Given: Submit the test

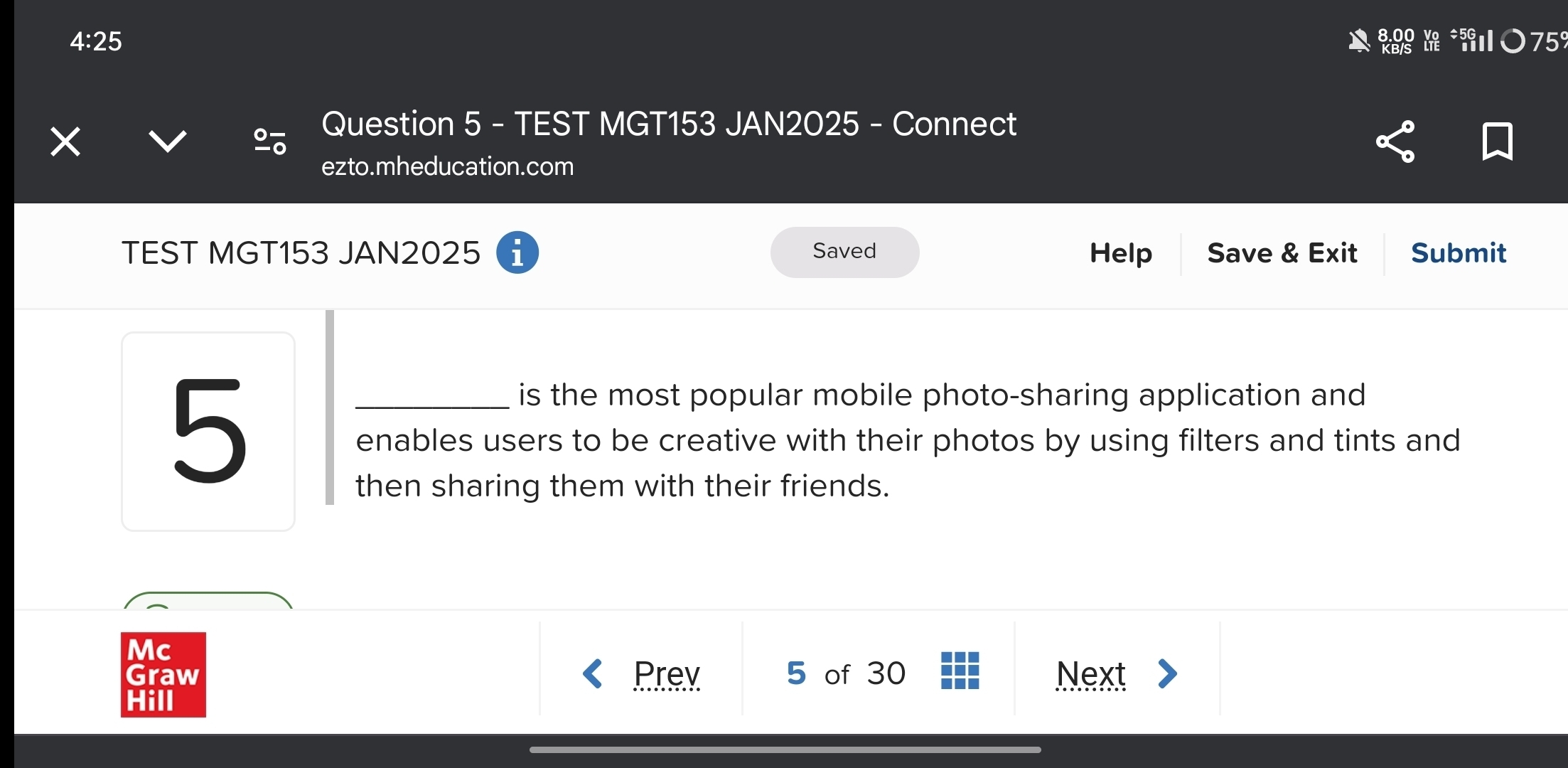Looking at the screenshot, I should click(x=1458, y=252).
